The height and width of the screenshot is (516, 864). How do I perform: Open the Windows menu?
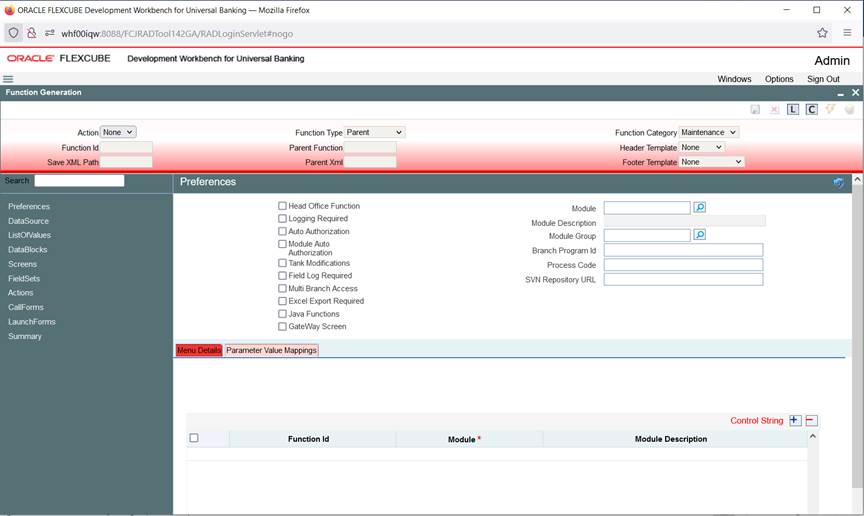[734, 79]
